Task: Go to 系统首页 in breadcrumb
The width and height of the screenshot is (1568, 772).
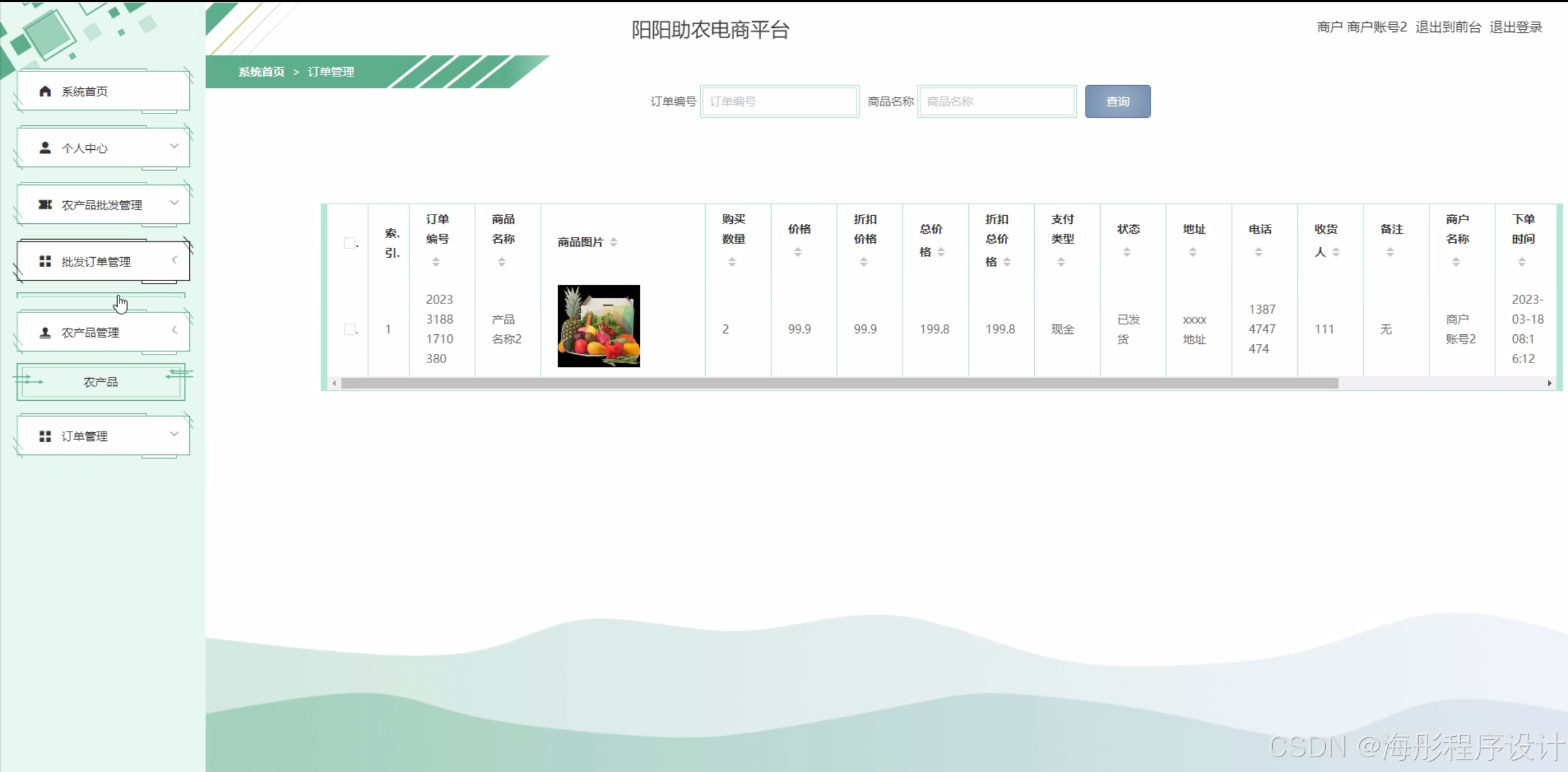Action: [x=261, y=72]
